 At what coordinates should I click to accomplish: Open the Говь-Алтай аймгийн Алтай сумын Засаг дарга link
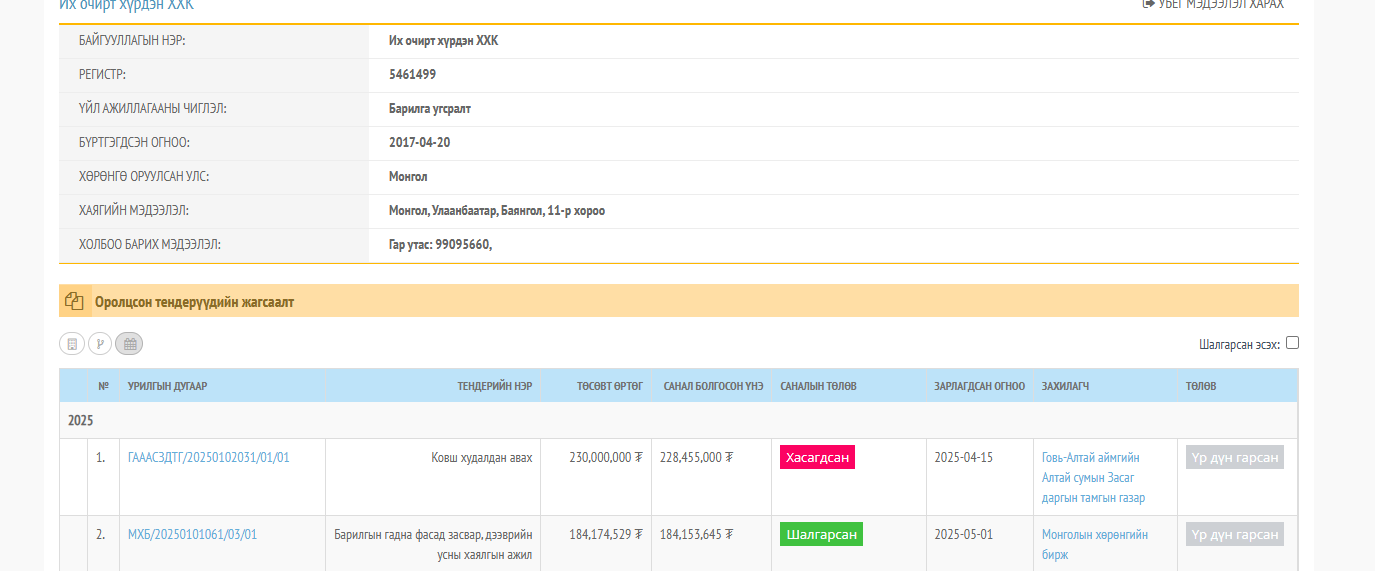(1094, 477)
